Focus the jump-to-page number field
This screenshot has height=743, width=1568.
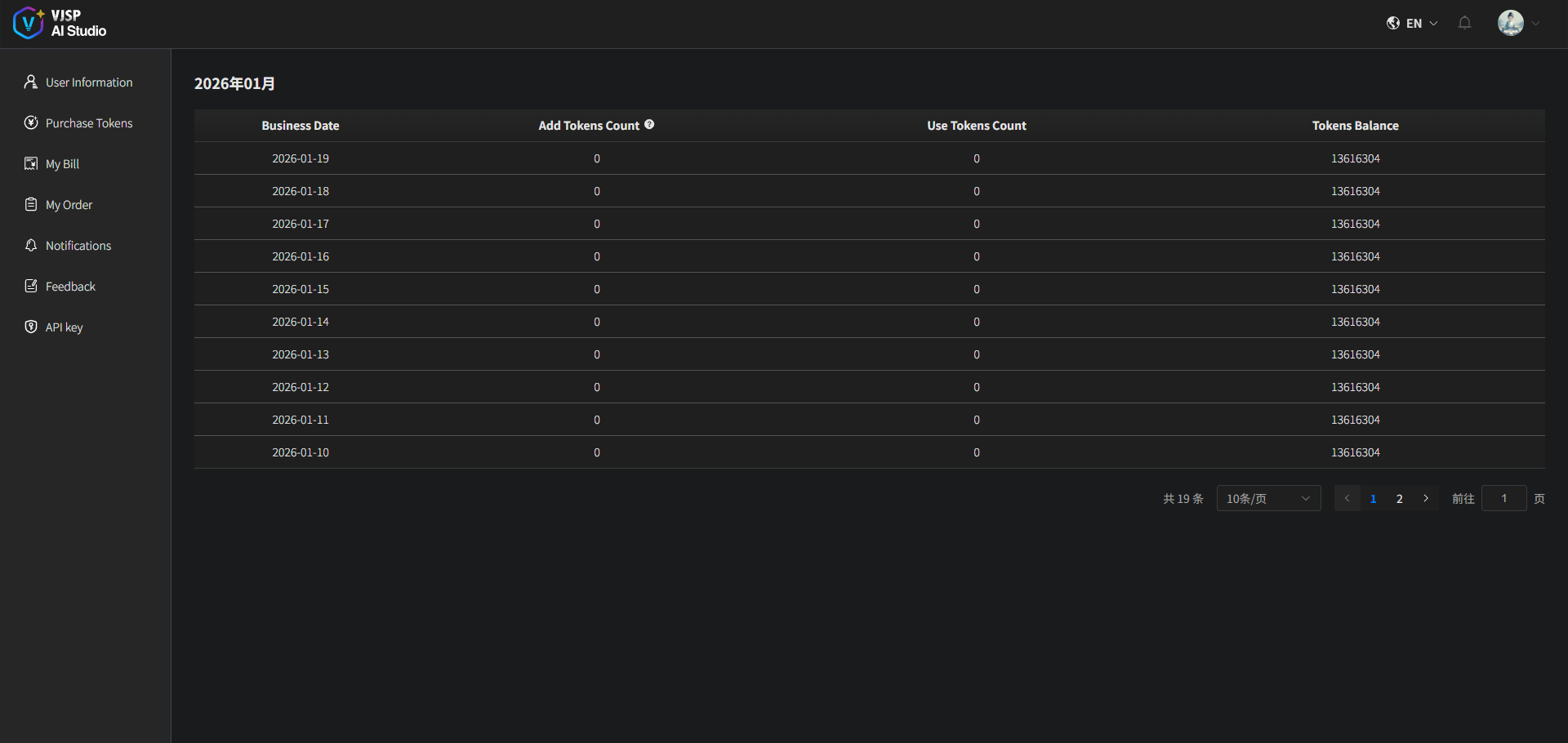1503,498
